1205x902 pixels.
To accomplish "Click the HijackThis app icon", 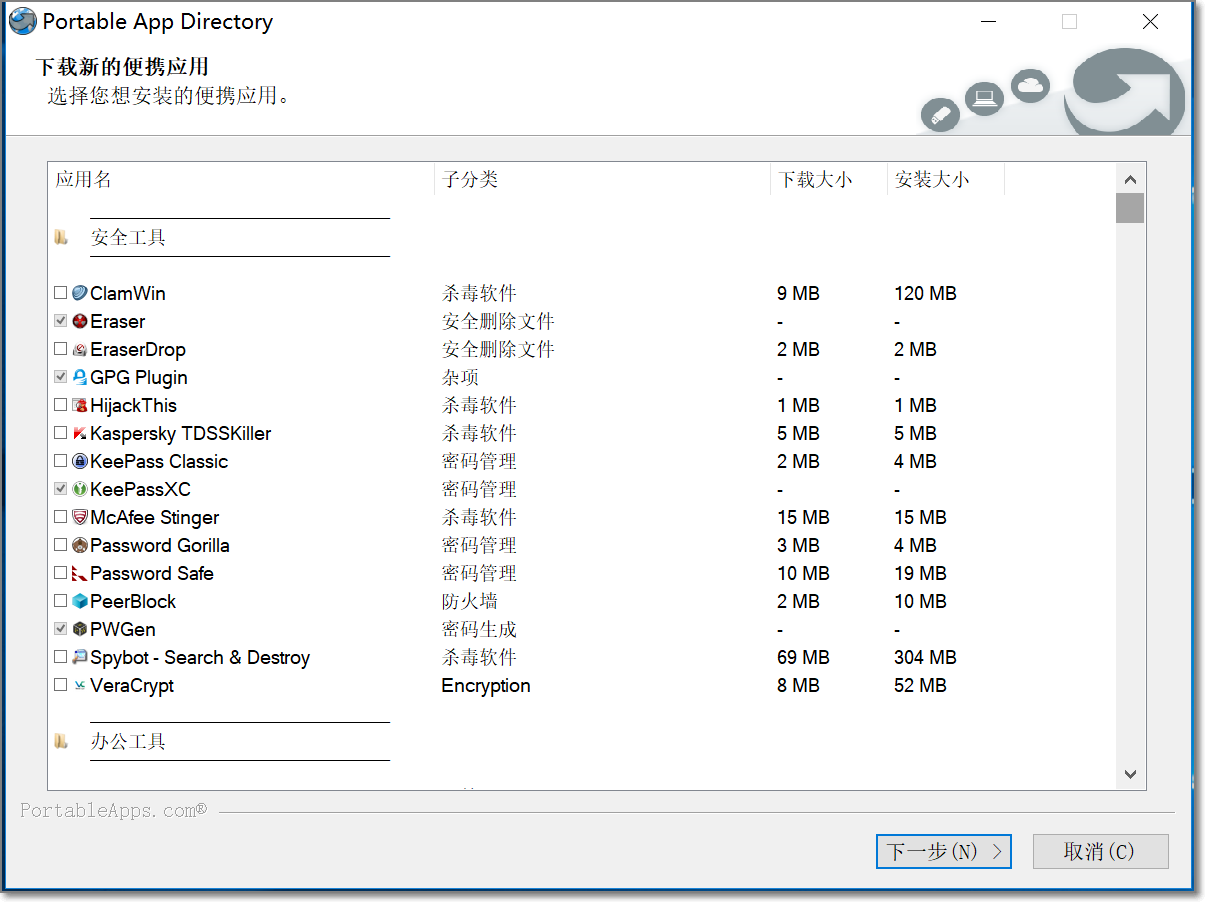I will pos(80,405).
